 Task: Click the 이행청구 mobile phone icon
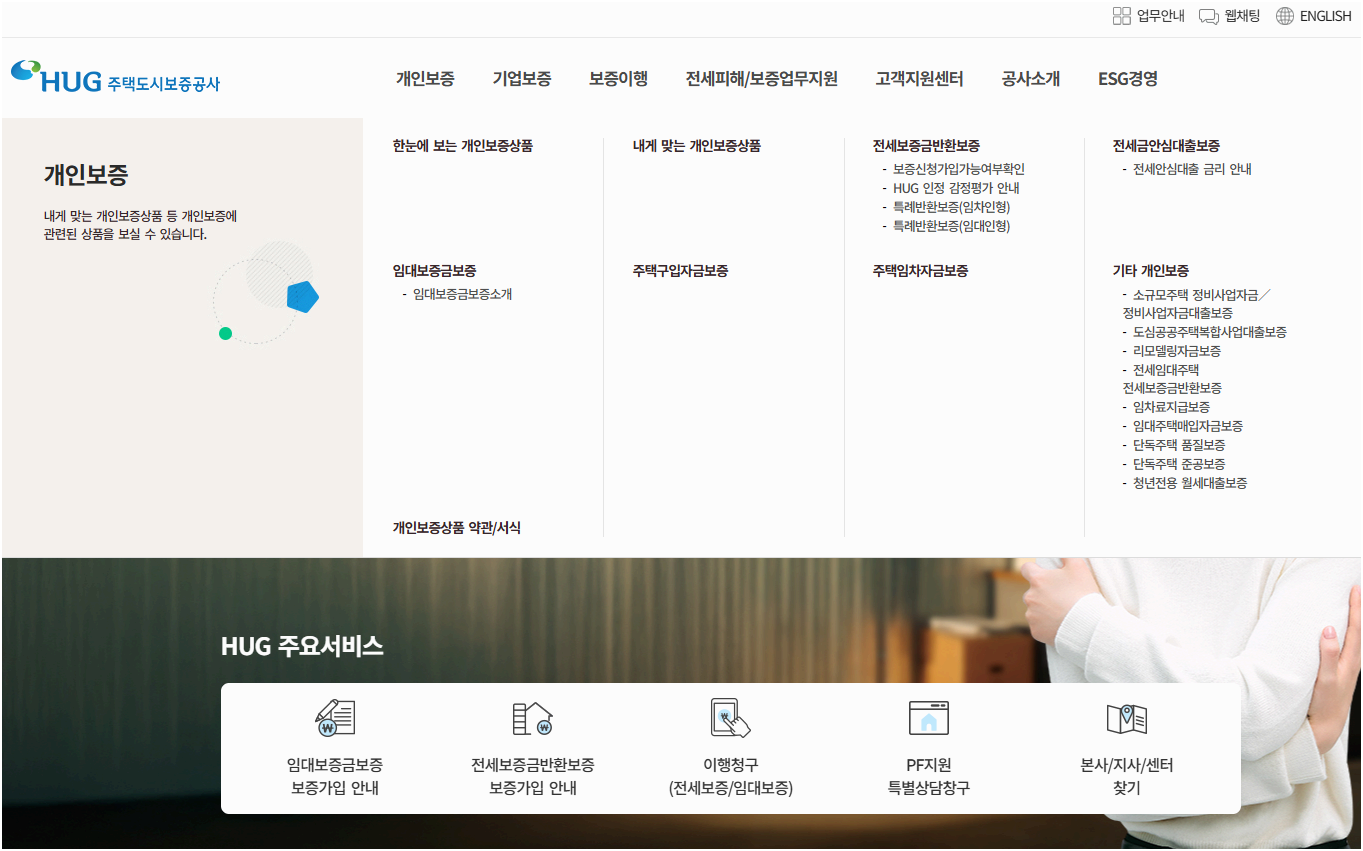730,715
